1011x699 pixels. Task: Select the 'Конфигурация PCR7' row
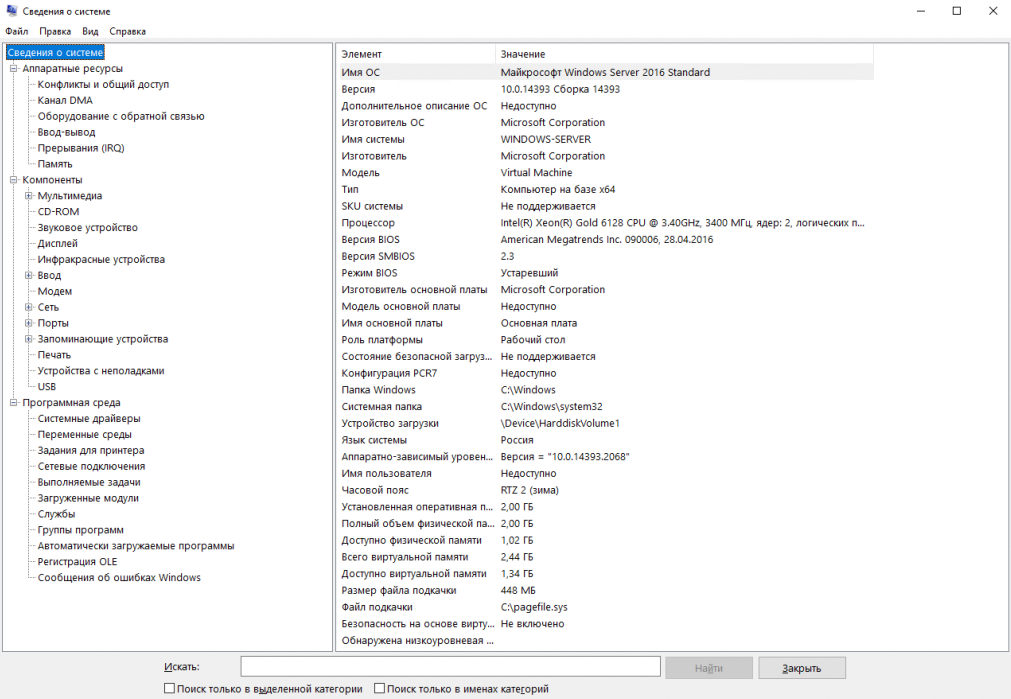pyautogui.click(x=605, y=373)
